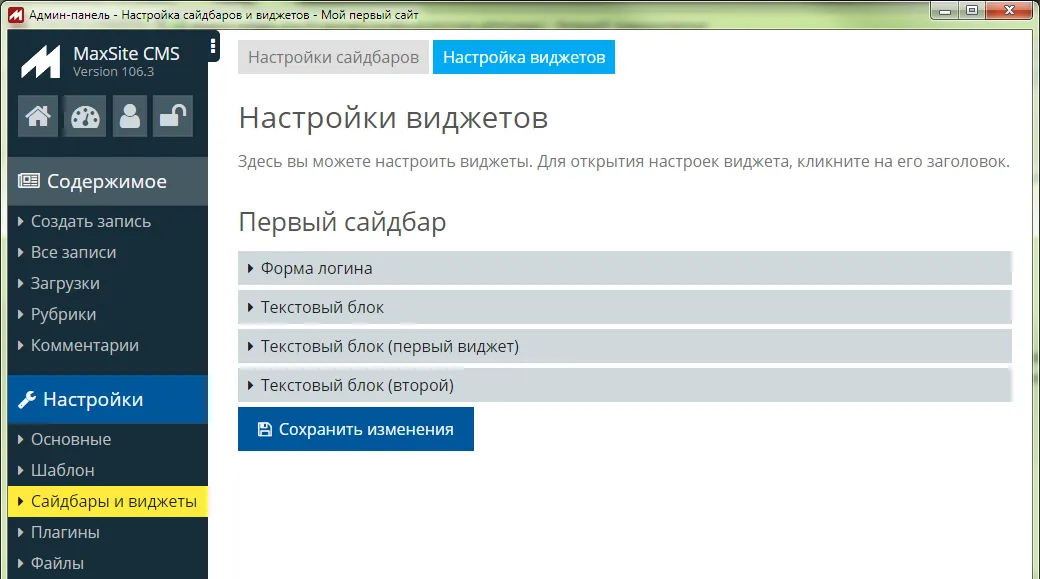
Task: Click the three-dot sidebar handle icon
Action: pyautogui.click(x=211, y=46)
